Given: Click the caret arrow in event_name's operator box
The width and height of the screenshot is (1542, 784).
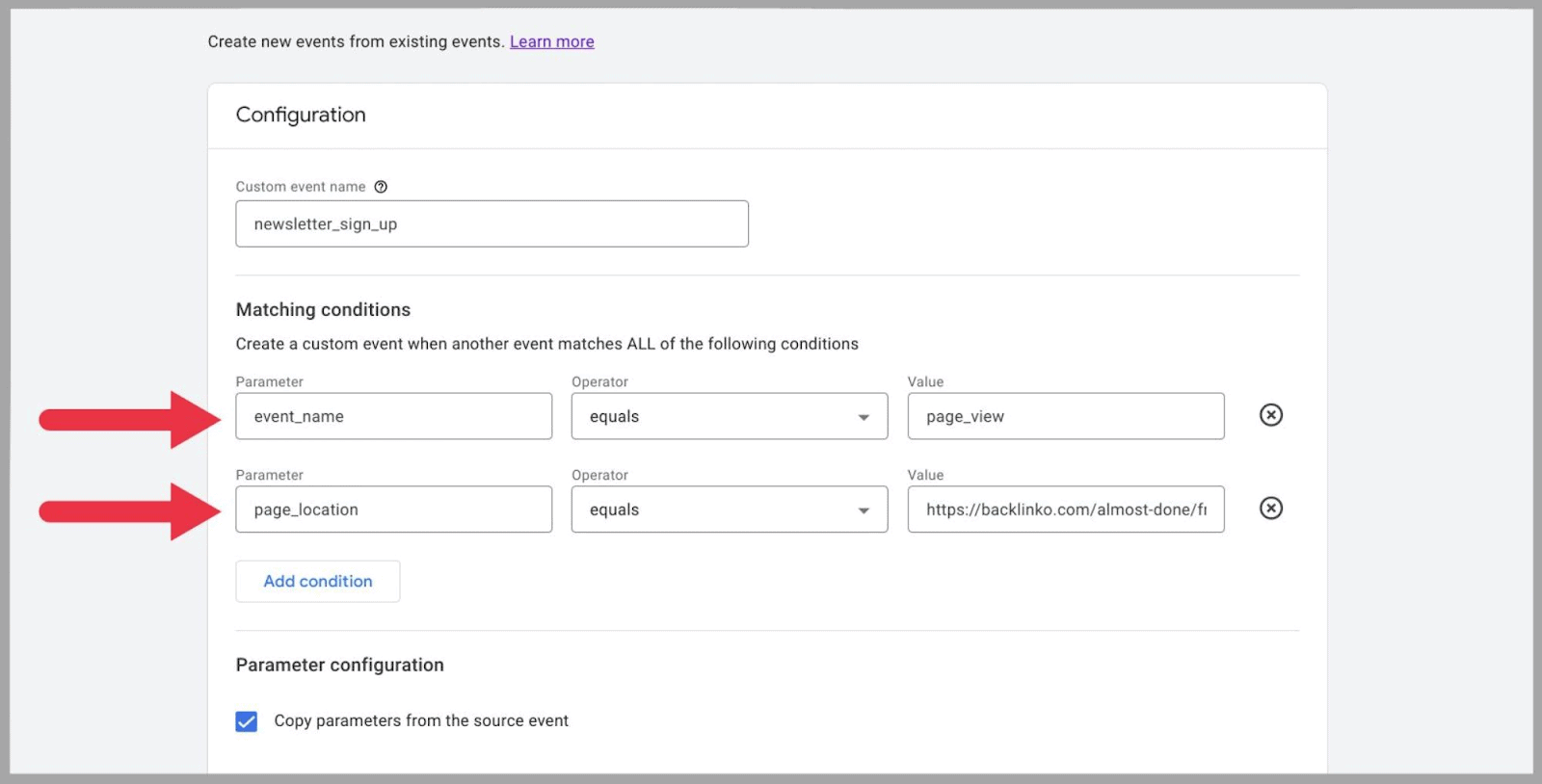Looking at the screenshot, I should click(864, 417).
